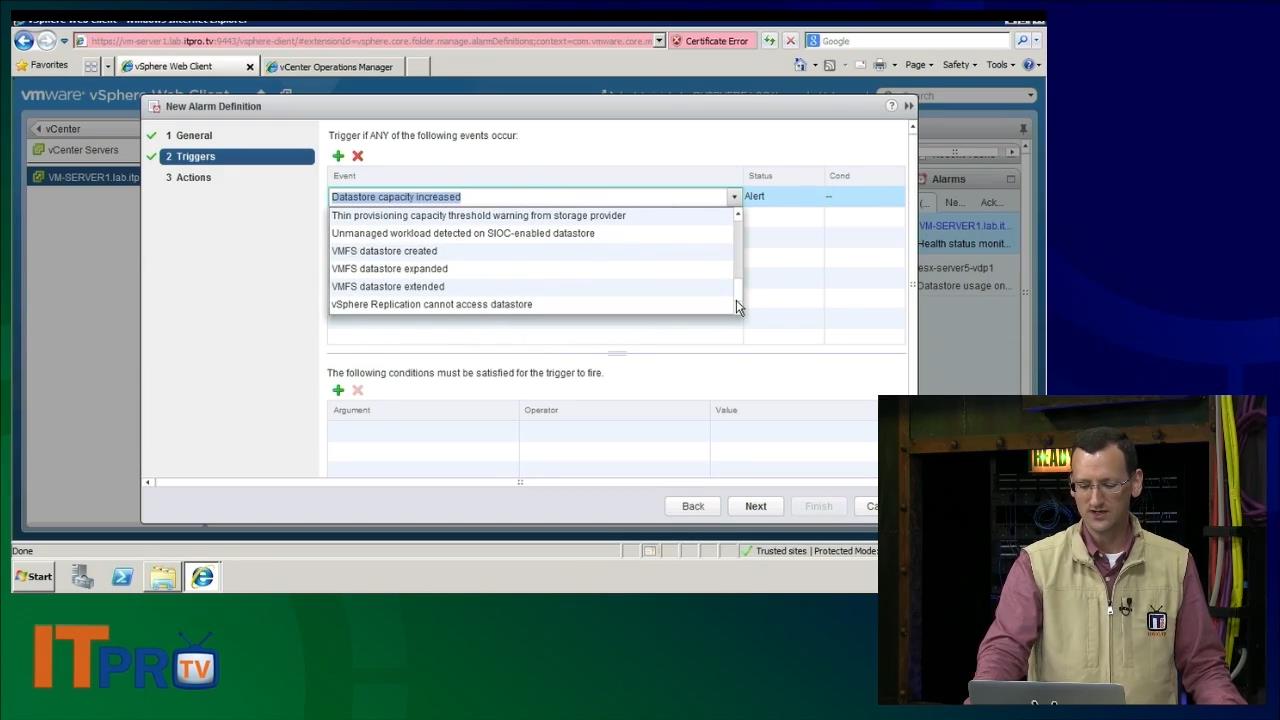Click the VM-SERVER1 vCenter icon in navigator

click(39, 177)
